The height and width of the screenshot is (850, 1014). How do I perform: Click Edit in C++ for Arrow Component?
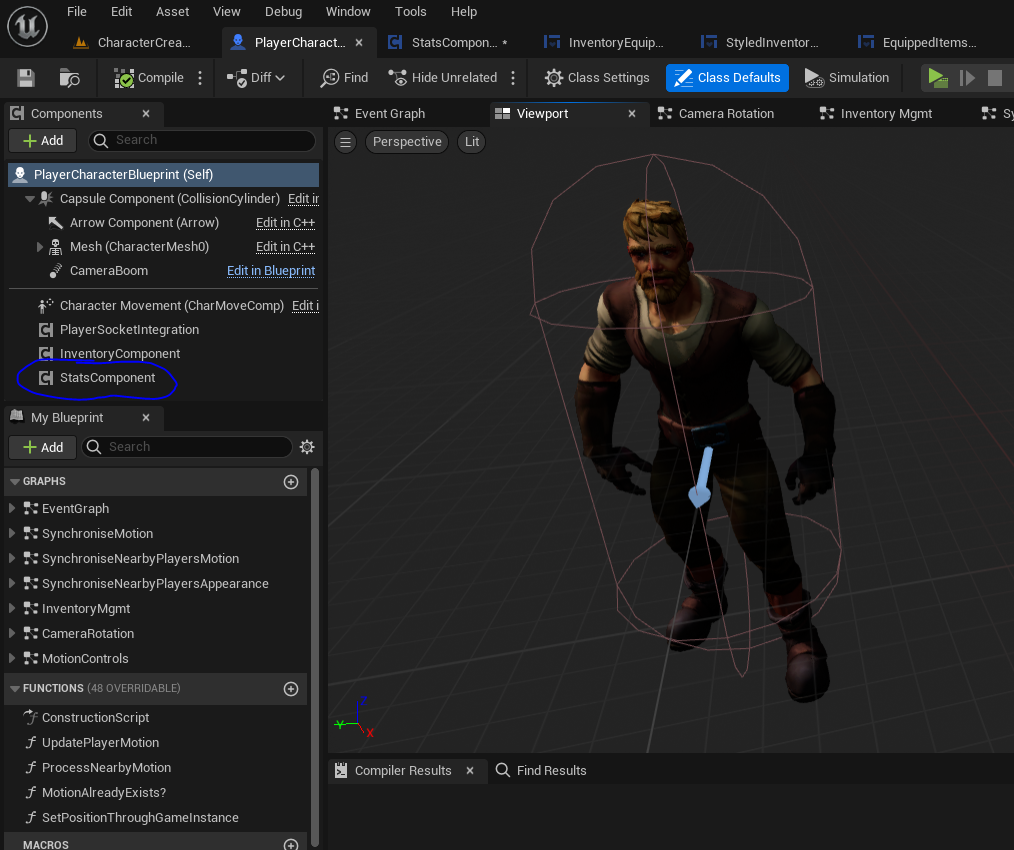point(285,223)
